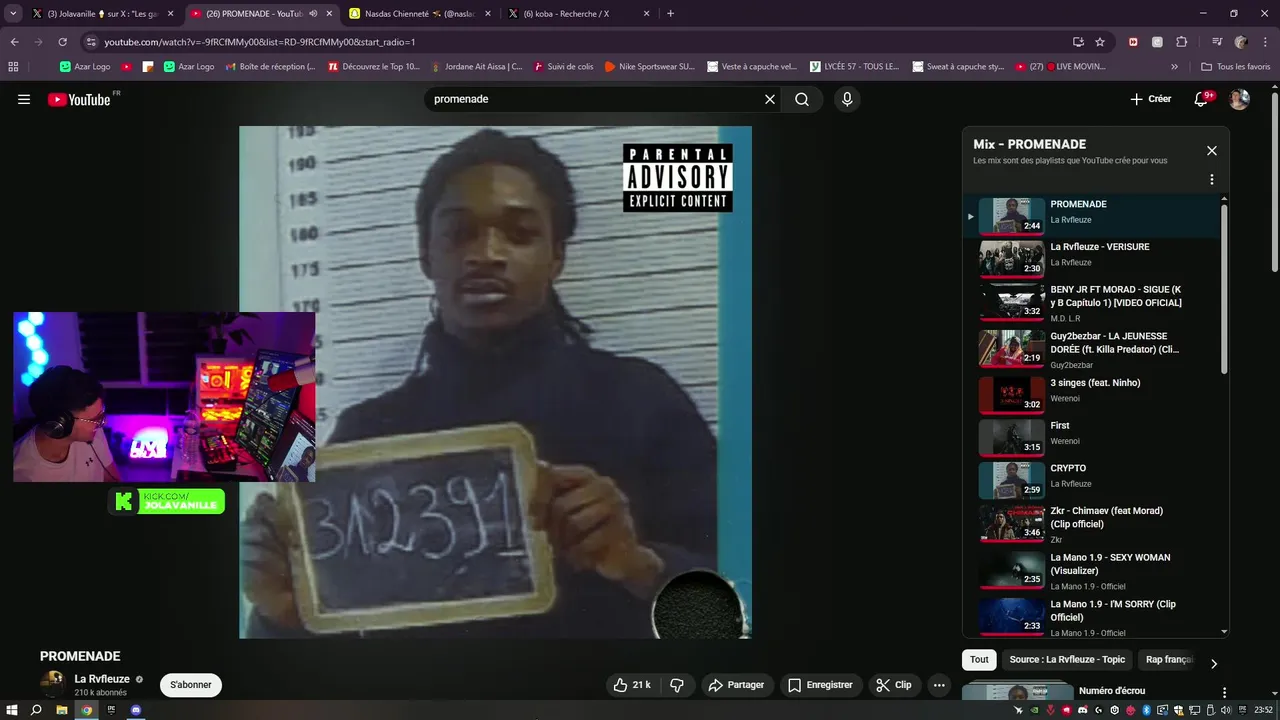Switch to the koba - Recherche / X tab
This screenshot has width=1280, height=720.
[578, 14]
